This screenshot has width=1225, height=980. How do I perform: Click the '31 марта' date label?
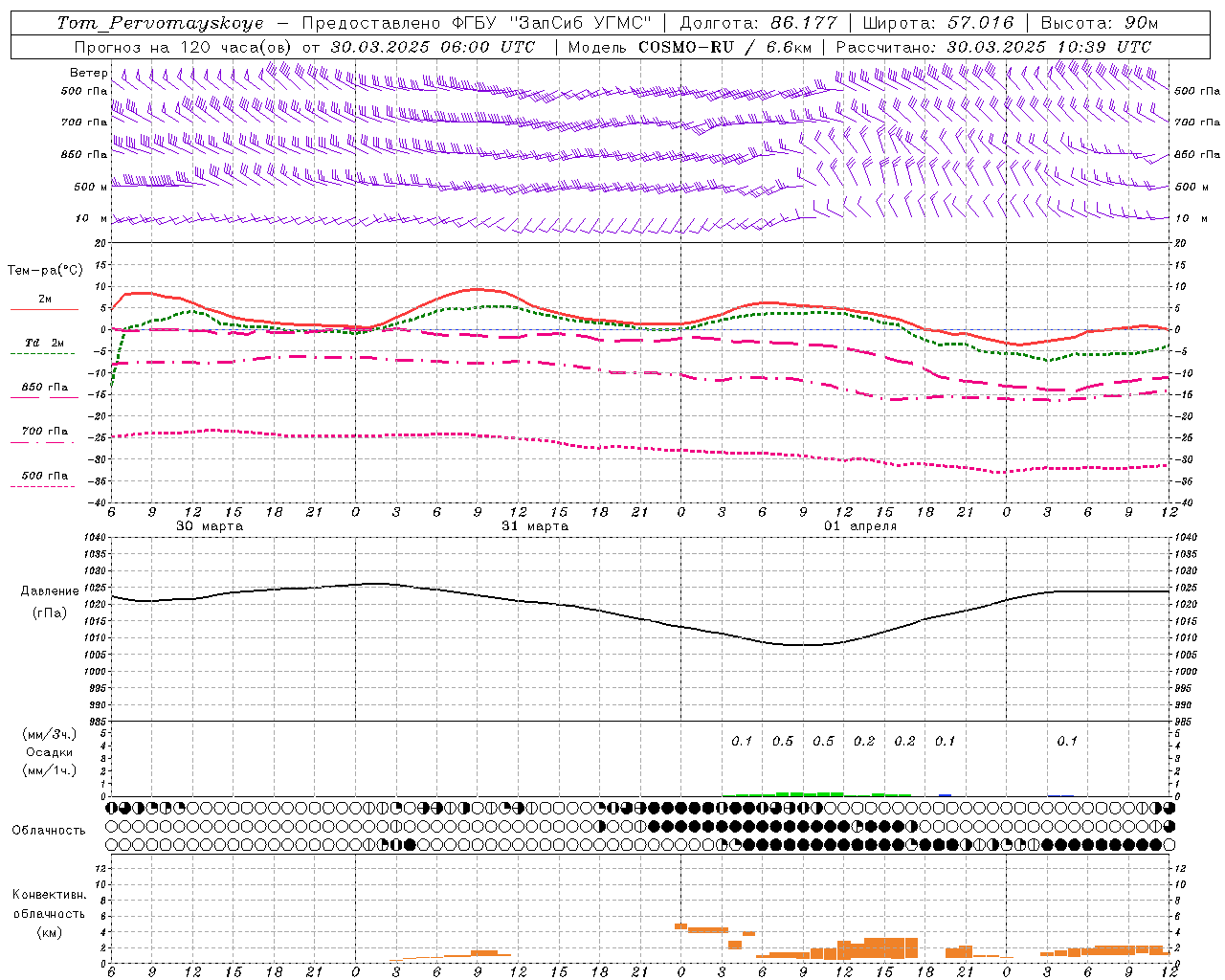pyautogui.click(x=535, y=526)
